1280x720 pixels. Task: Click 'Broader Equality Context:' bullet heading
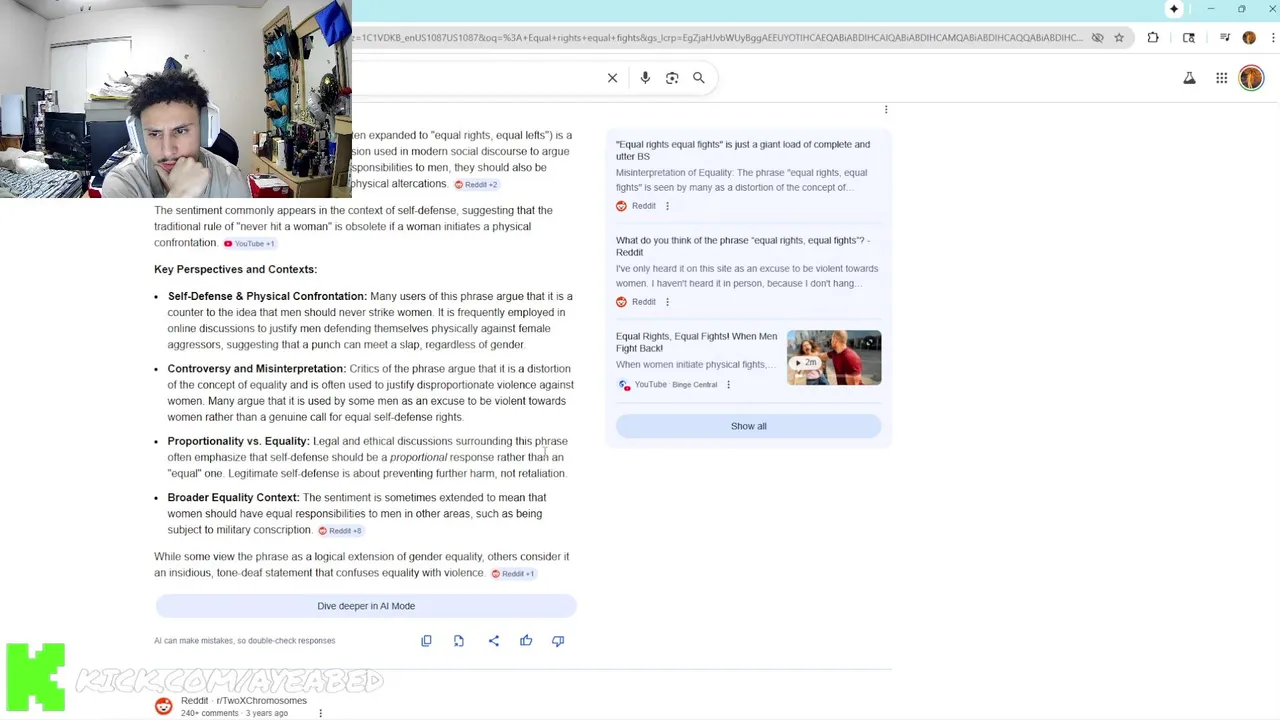[x=234, y=497]
